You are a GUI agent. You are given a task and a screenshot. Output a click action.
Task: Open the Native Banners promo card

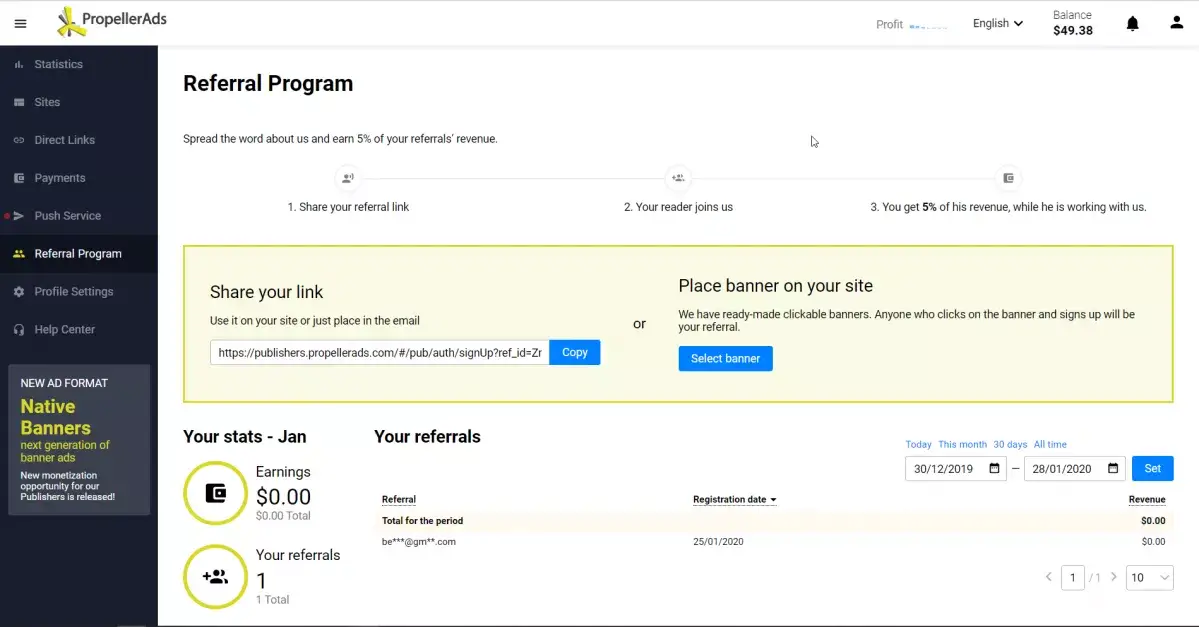79,440
